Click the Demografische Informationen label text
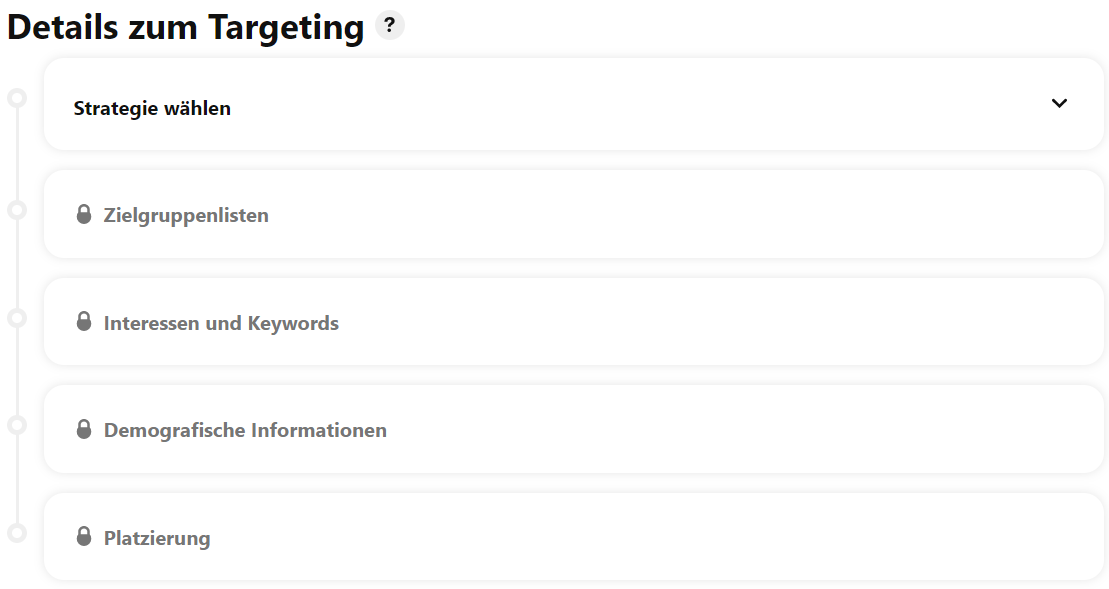The image size is (1109, 589). tap(245, 429)
